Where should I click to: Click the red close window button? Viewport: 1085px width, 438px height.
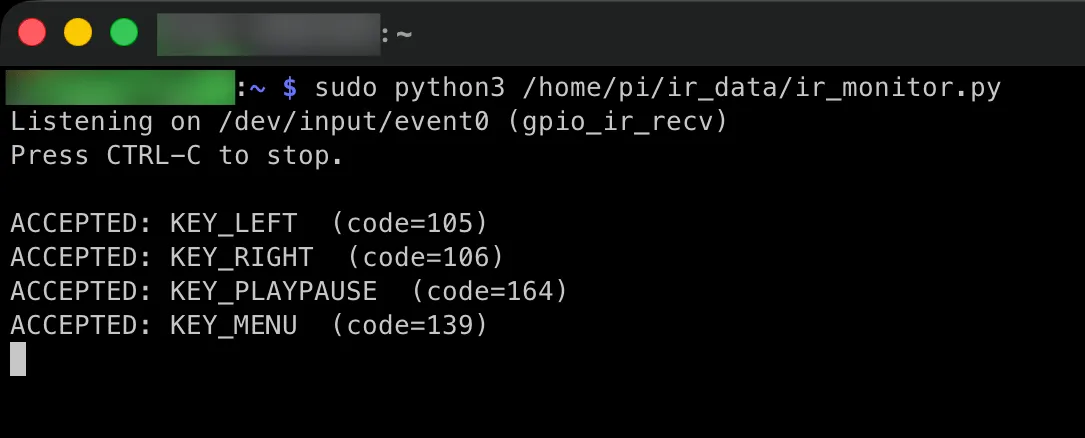tap(32, 33)
